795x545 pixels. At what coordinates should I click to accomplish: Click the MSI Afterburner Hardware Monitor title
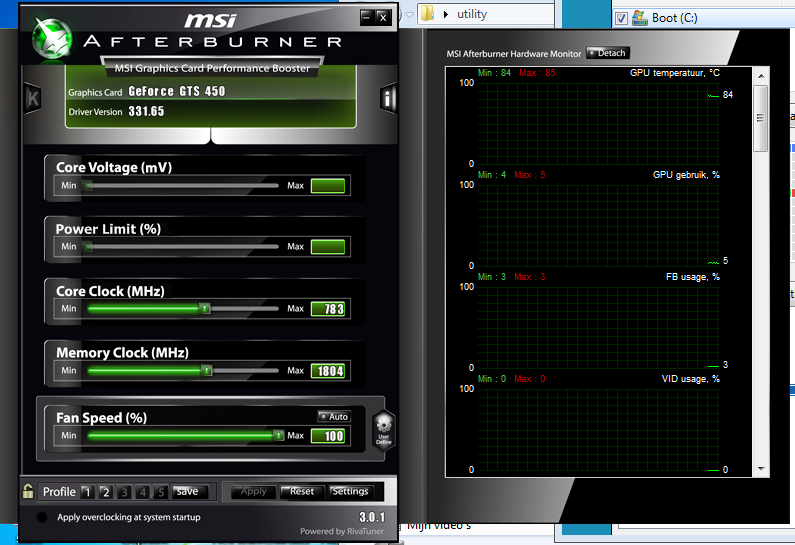(514, 54)
